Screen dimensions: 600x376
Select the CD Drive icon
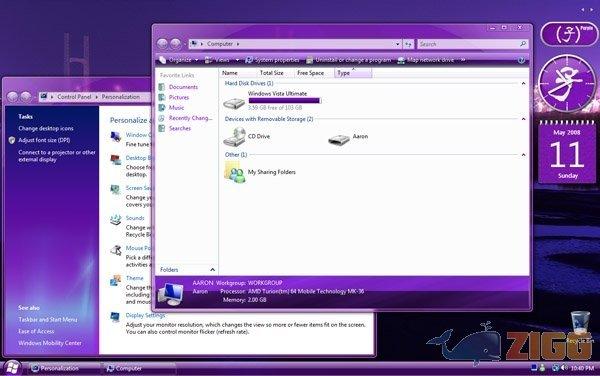pyautogui.click(x=234, y=137)
